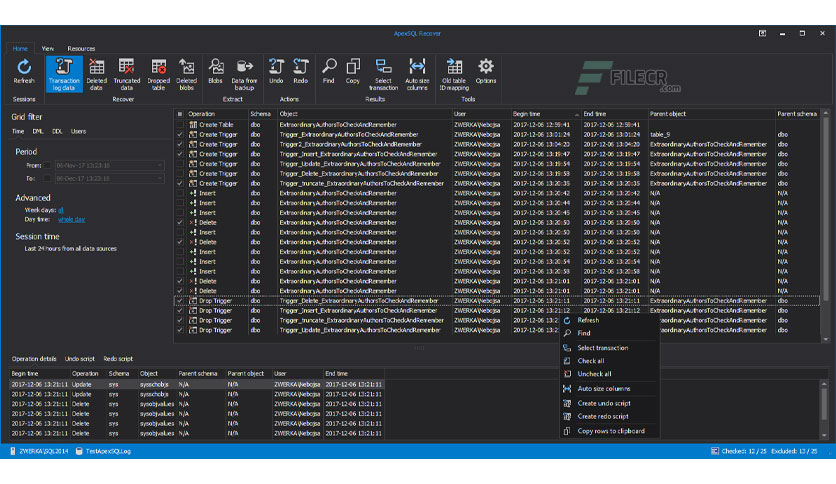The image size is (836, 484).
Task: Click the ZWERKA\SQL2014 server status icon
Action: point(13,451)
